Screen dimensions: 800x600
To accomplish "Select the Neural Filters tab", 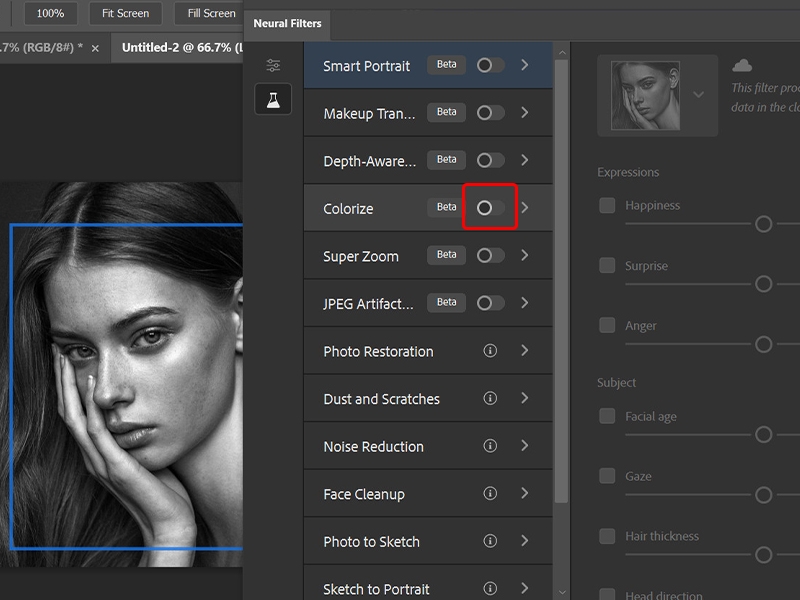I will pyautogui.click(x=287, y=24).
